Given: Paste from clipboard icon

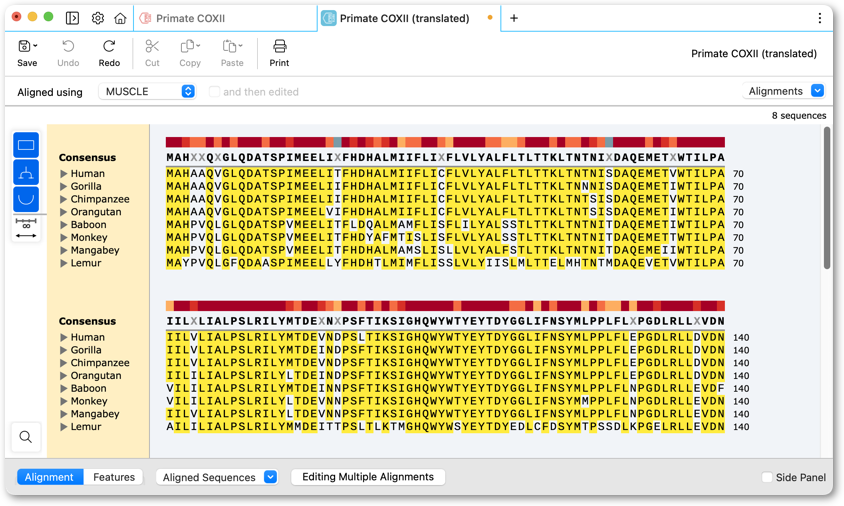Looking at the screenshot, I should (232, 53).
